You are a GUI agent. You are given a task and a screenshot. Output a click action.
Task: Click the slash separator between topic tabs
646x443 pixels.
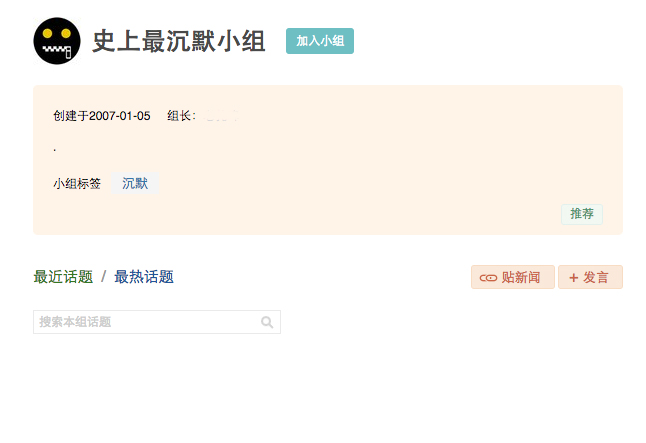103,277
